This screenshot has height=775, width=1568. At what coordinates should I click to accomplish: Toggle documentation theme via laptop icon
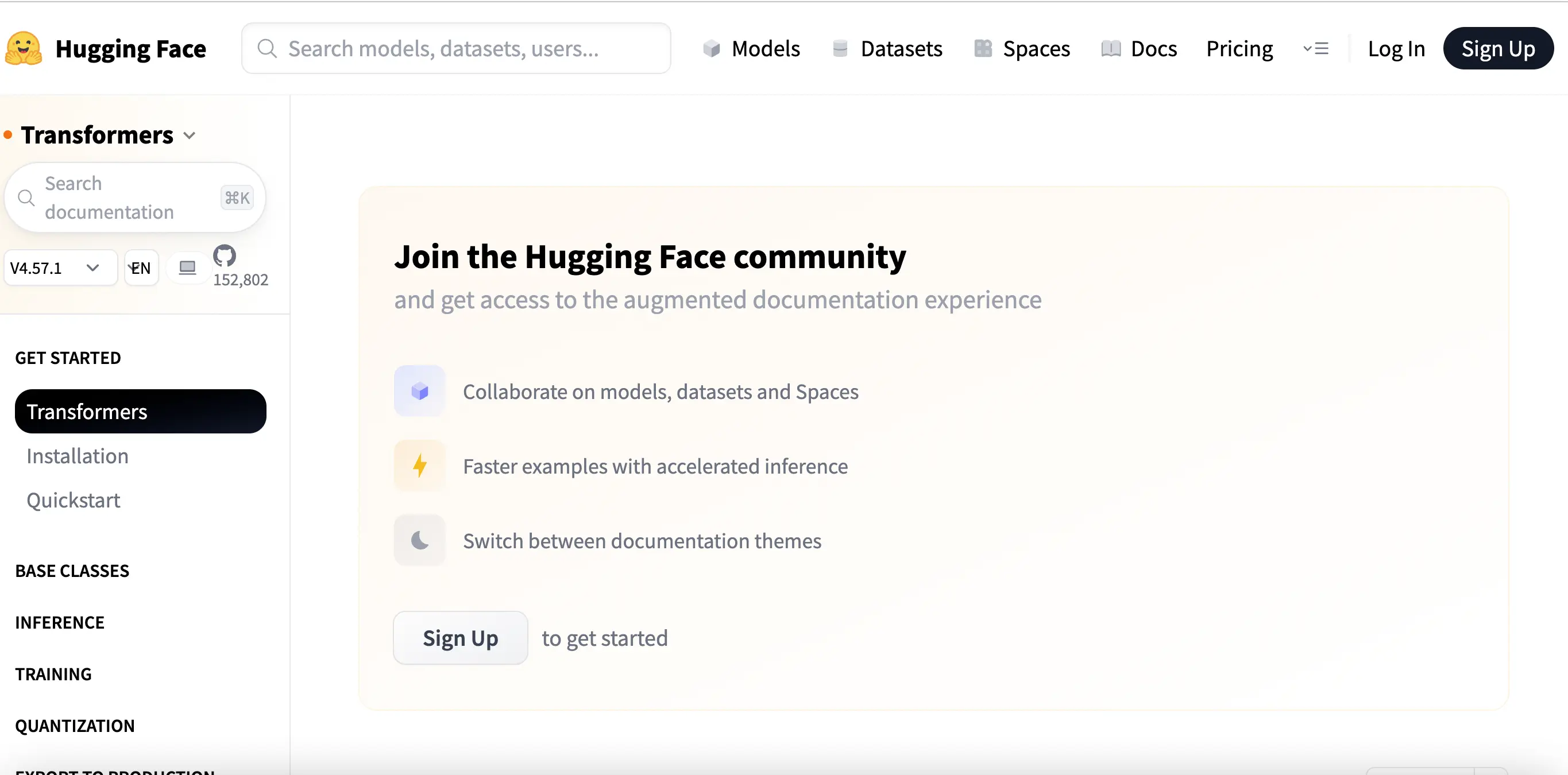coord(187,267)
